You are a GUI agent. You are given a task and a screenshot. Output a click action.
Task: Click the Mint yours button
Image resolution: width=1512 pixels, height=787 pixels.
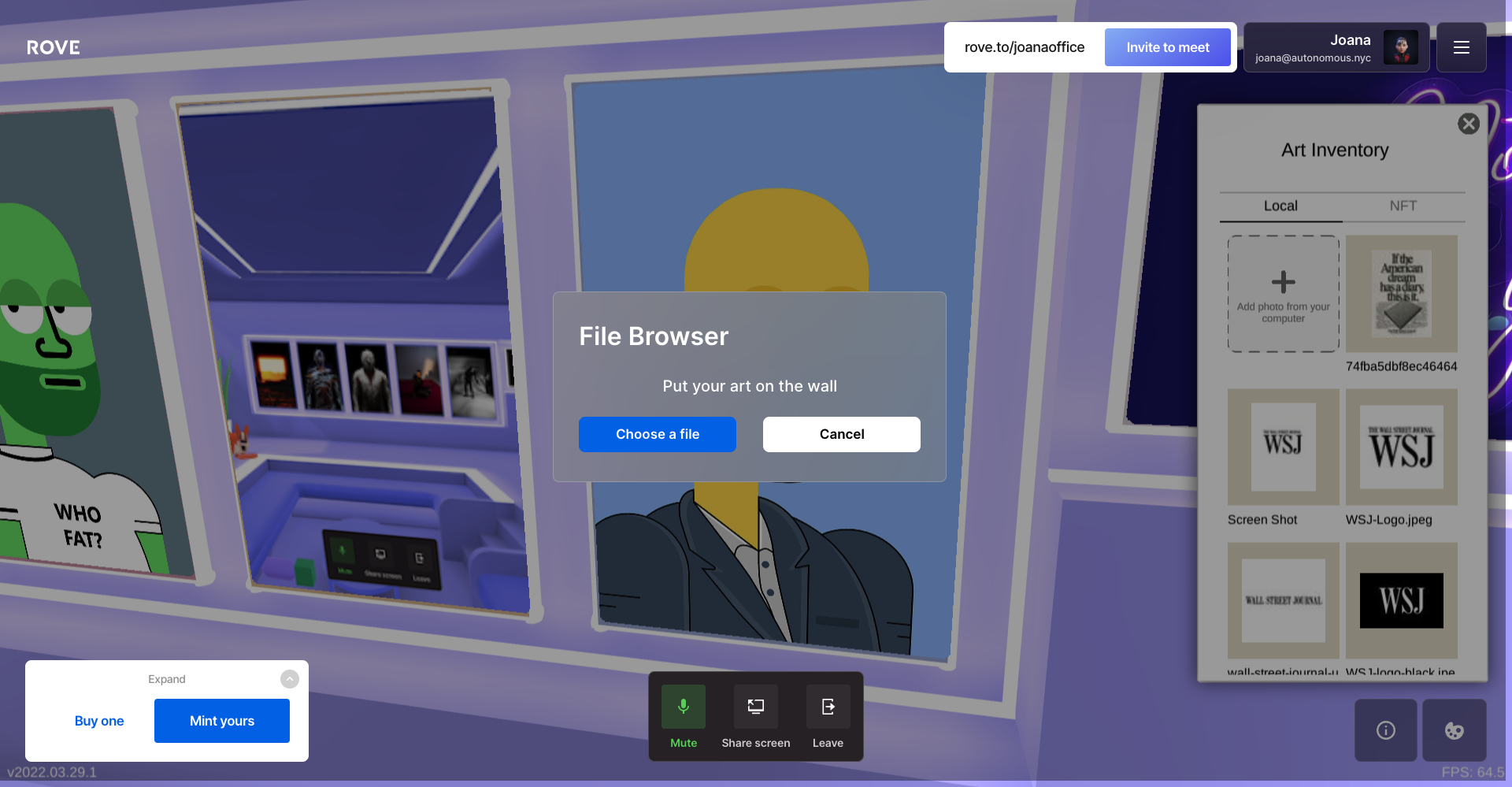click(x=222, y=721)
